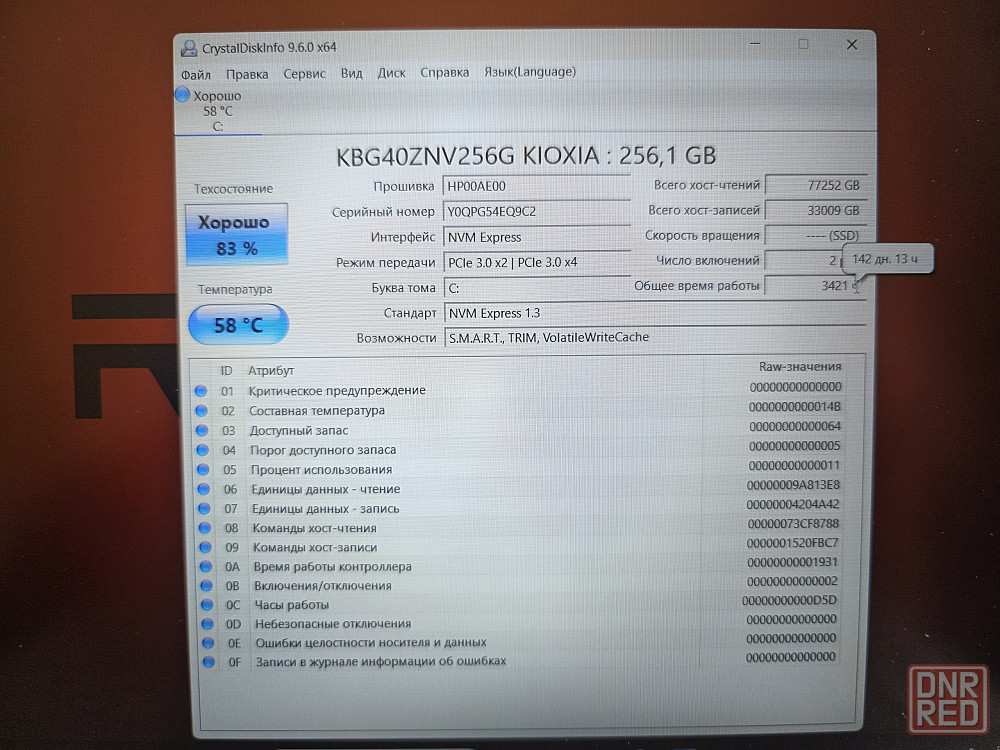Screen dimensions: 1000x750
Task: Select the Небезопасные отключения attribute text
Action: tap(333, 624)
